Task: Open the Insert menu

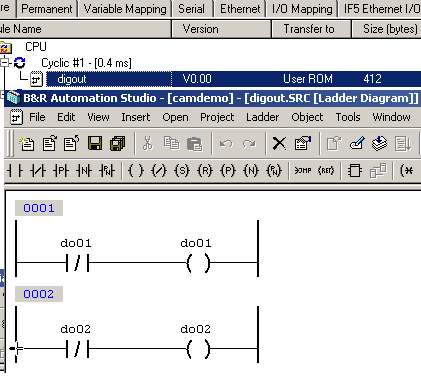Action: coord(136,117)
